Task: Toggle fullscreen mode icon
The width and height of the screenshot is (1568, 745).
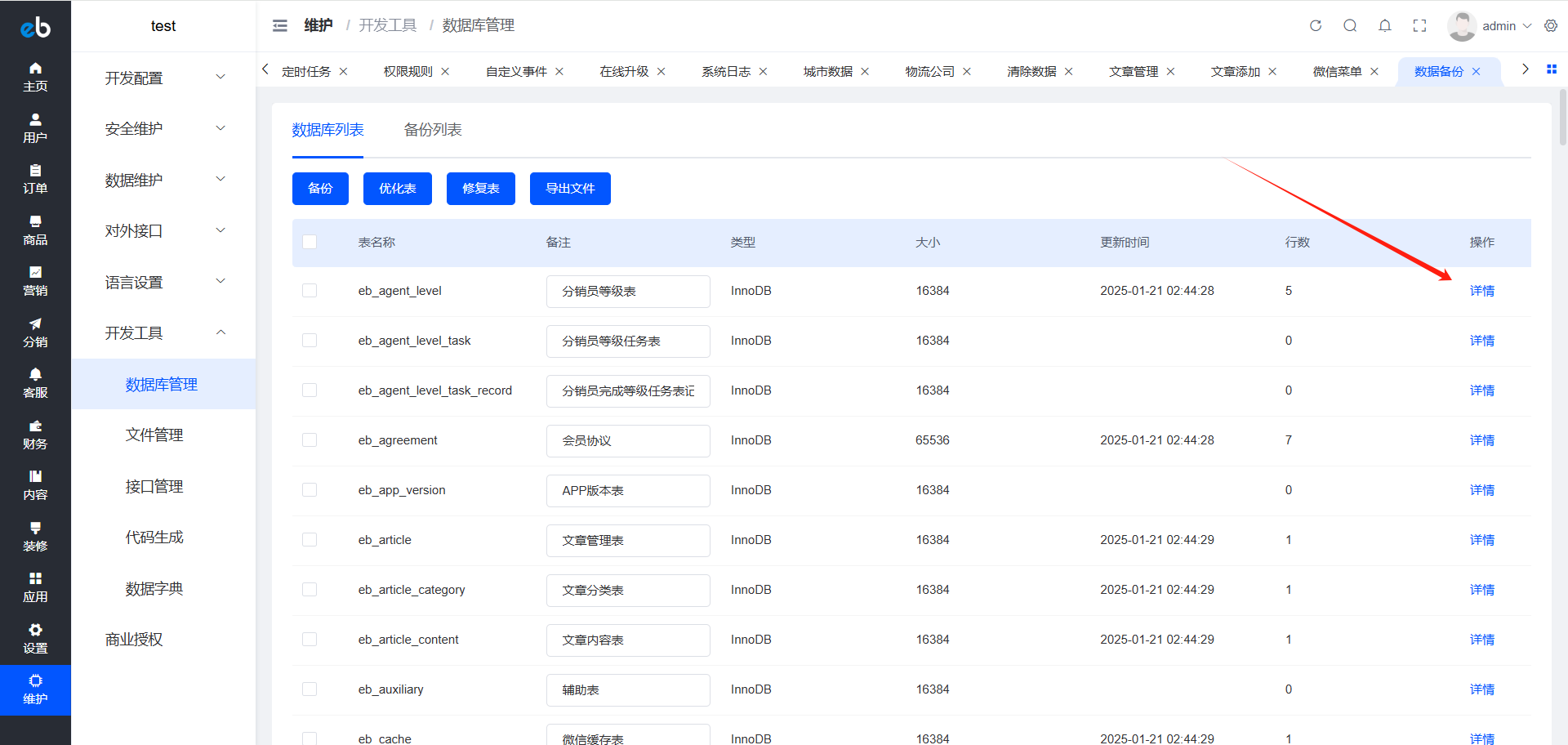Action: (x=1419, y=25)
